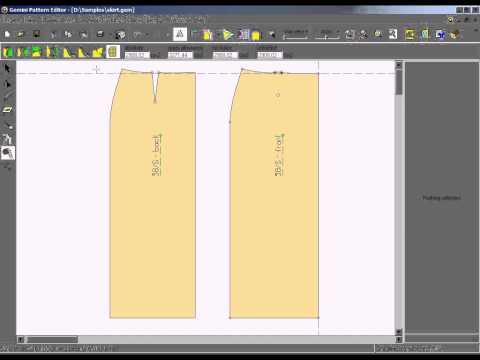Click the yellow double-piece icon before the highlighted one
The width and height of the screenshot is (480, 360).
[98, 52]
